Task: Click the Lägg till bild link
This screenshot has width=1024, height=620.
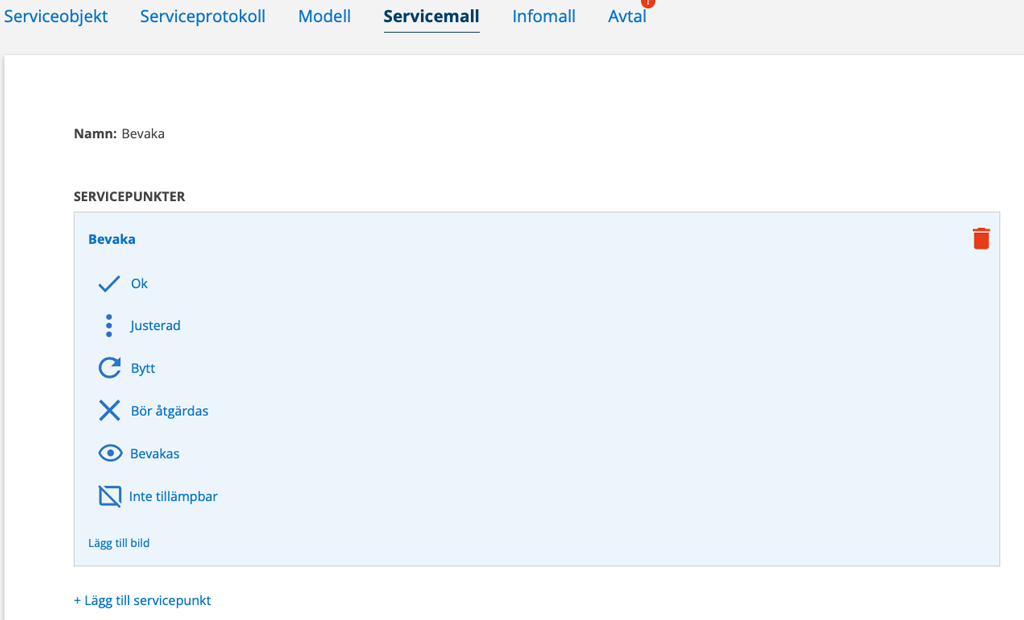Action: click(119, 543)
